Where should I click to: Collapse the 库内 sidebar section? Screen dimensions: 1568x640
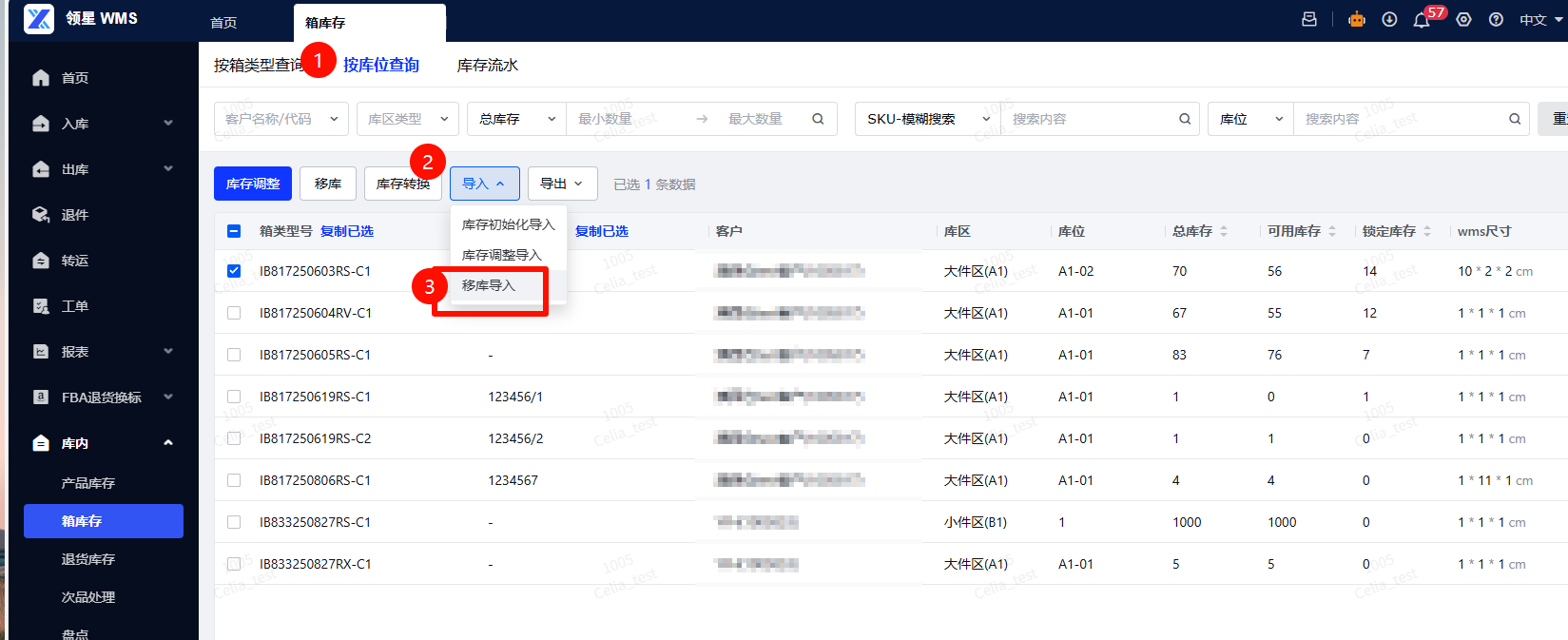point(168,443)
